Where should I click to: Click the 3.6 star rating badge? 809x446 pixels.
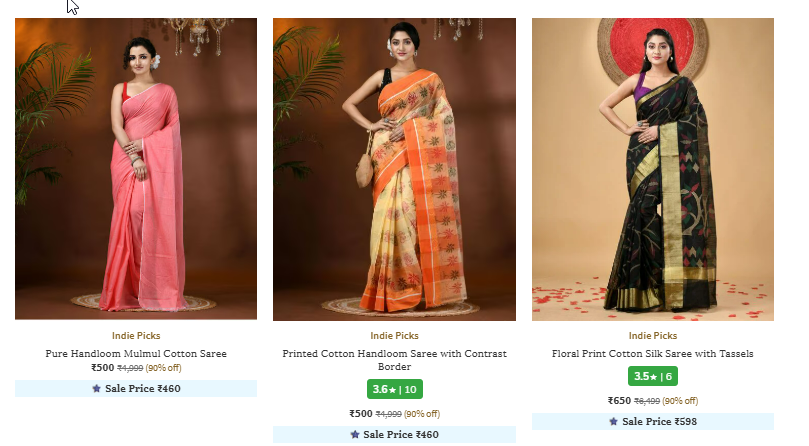tap(395, 389)
